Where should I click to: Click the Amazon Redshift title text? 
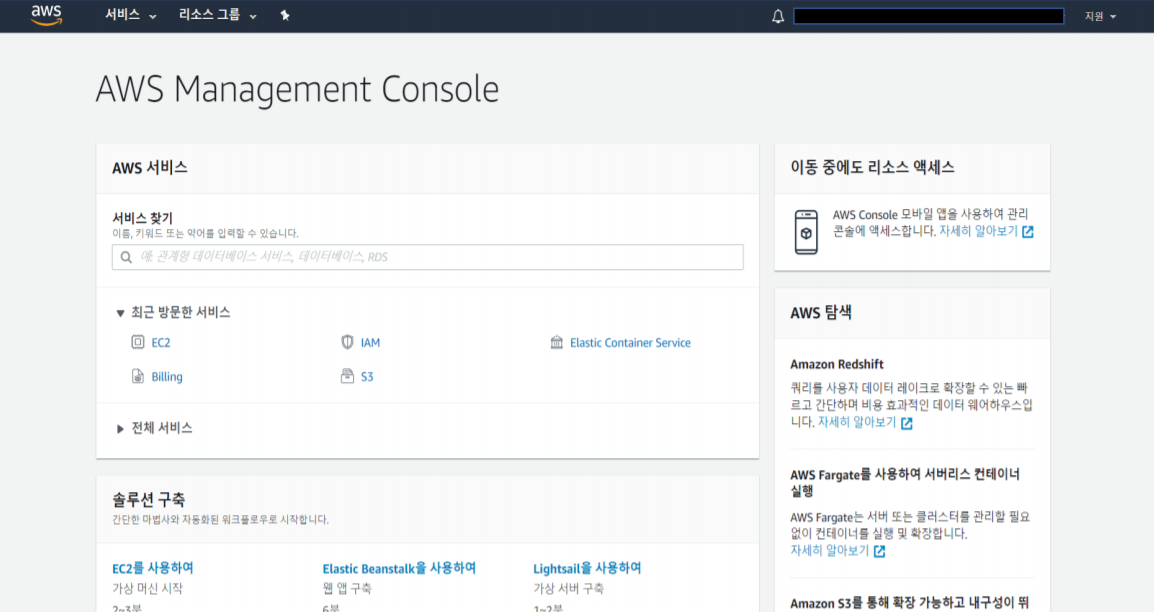837,364
